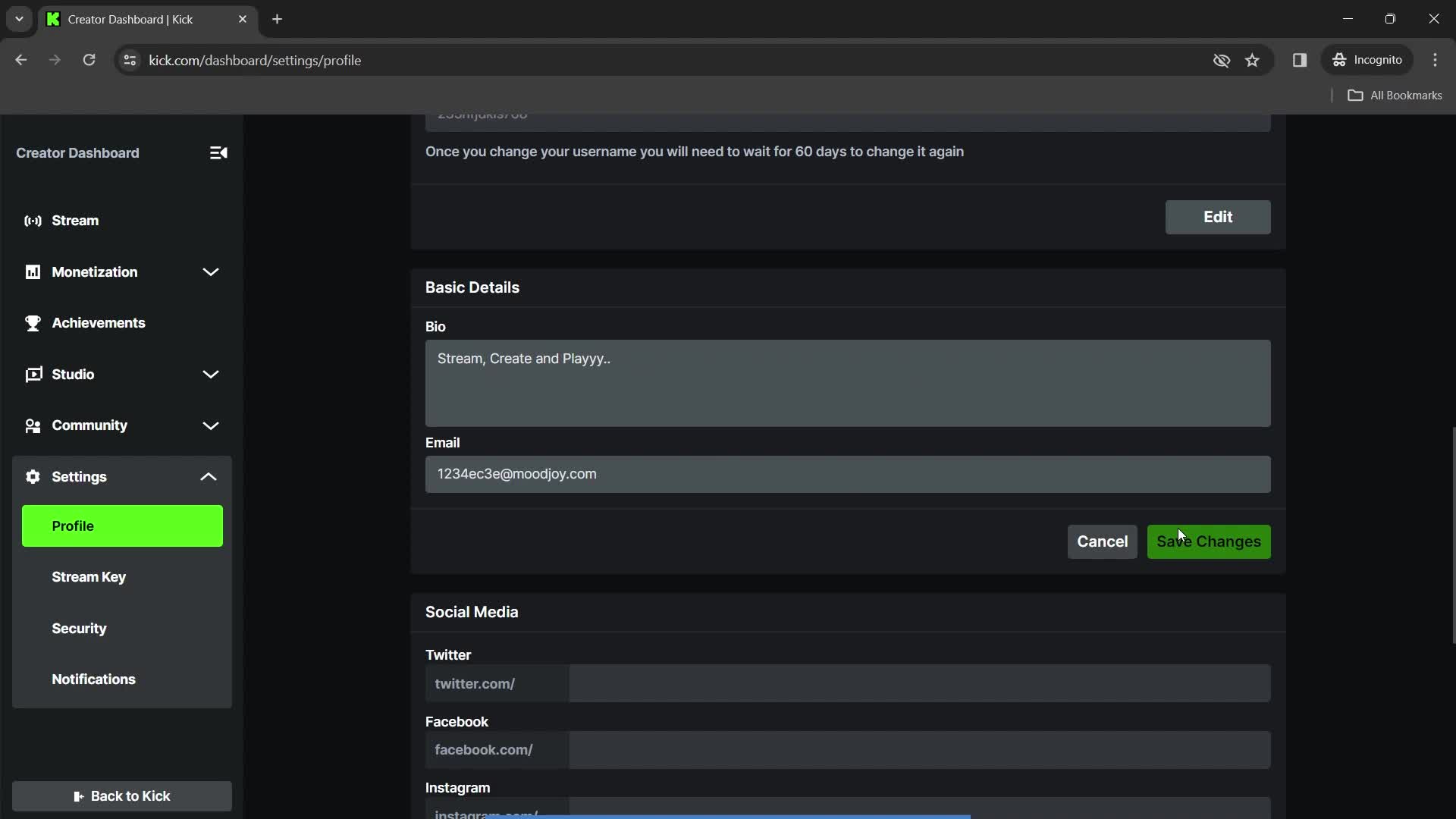Viewport: 1456px width, 819px height.
Task: Click the Monetization icon in sidebar
Action: click(32, 271)
